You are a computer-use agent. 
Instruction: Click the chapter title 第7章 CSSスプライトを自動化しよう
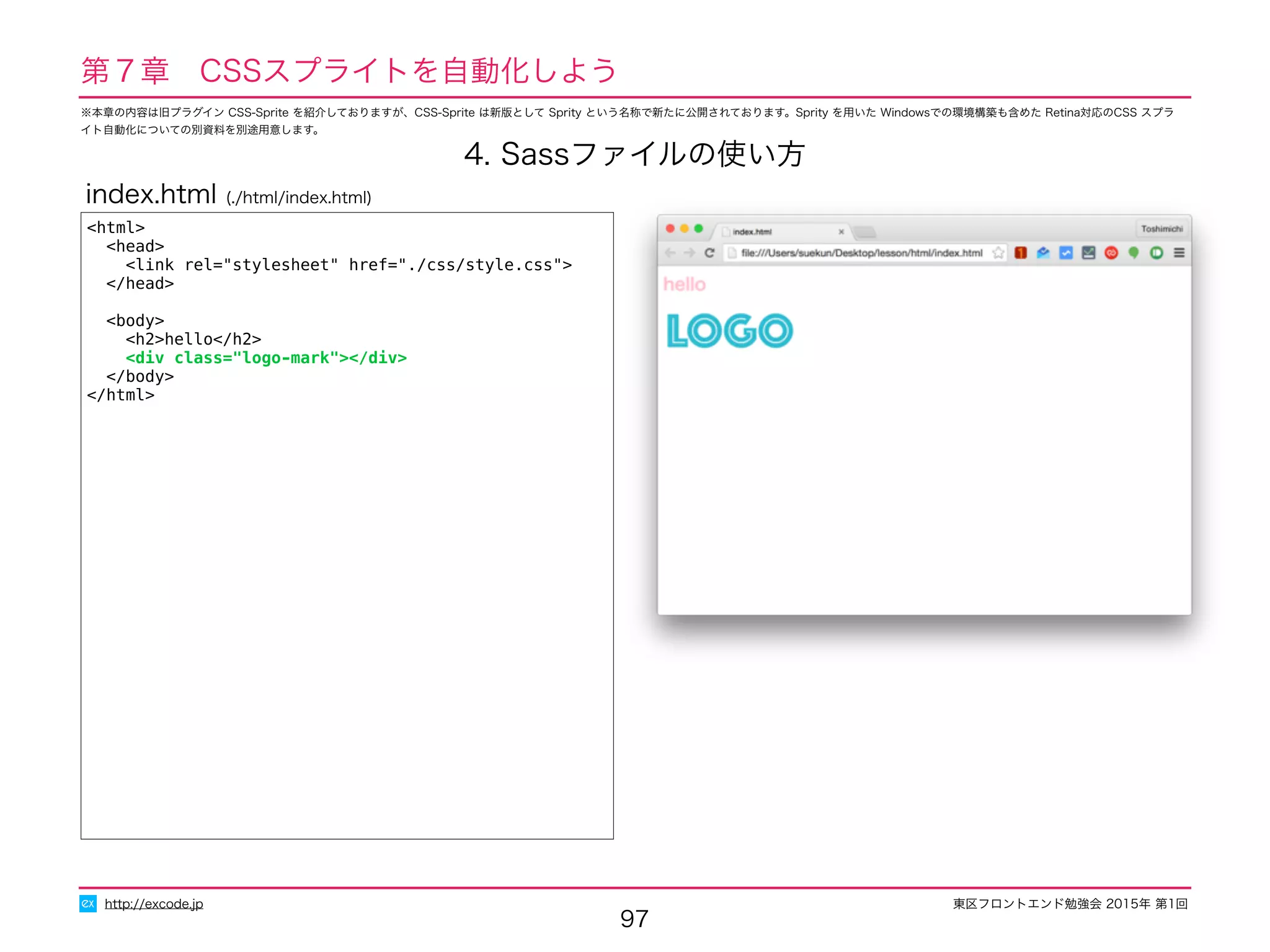pos(349,70)
